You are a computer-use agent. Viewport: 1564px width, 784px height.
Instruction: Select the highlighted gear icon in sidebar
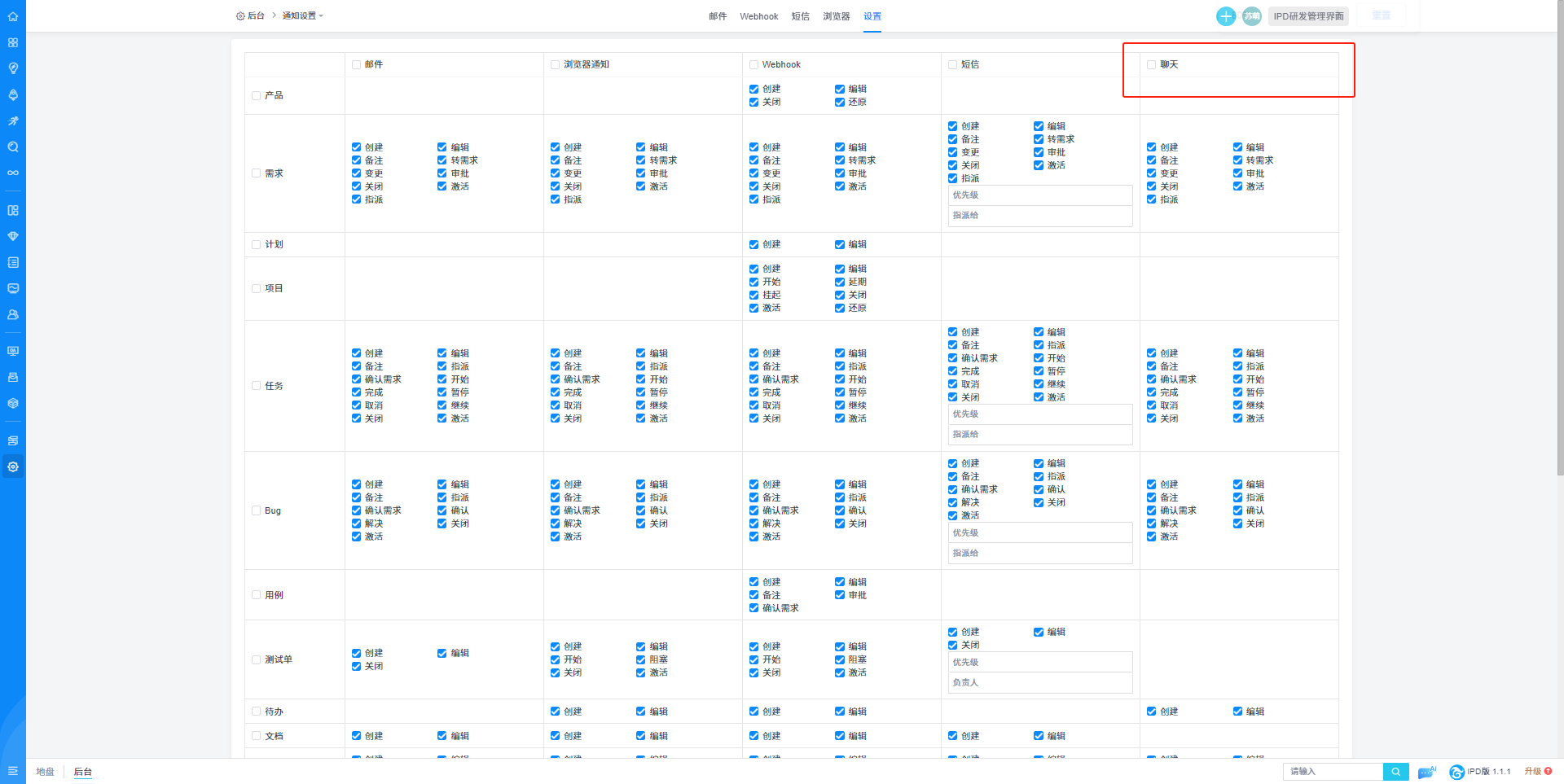pyautogui.click(x=13, y=466)
